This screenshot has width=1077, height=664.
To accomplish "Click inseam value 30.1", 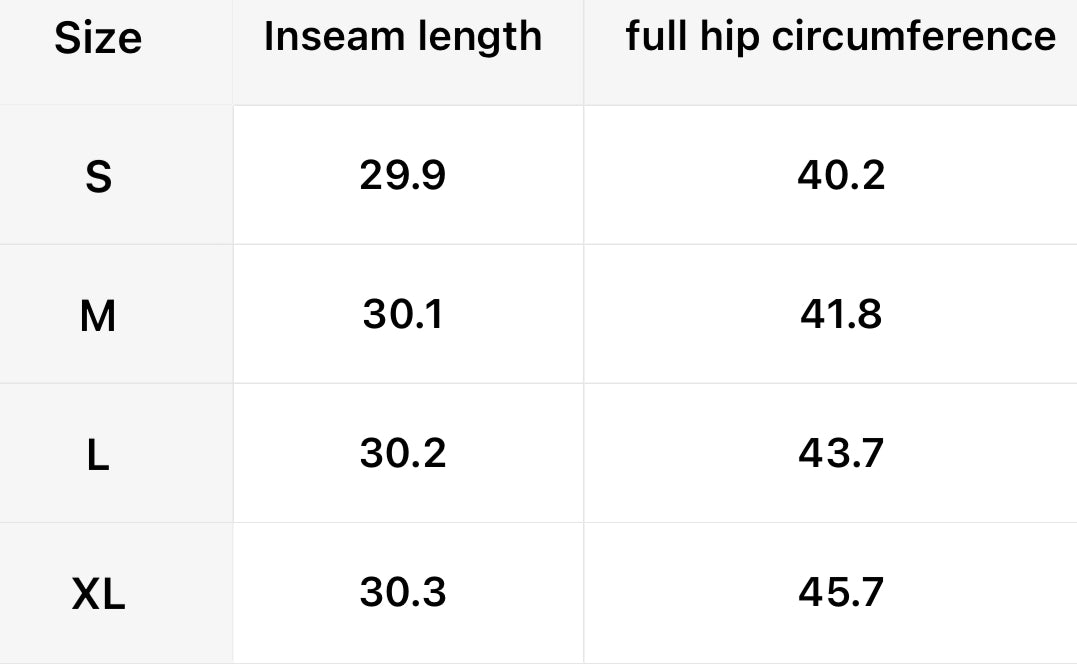I will [403, 315].
